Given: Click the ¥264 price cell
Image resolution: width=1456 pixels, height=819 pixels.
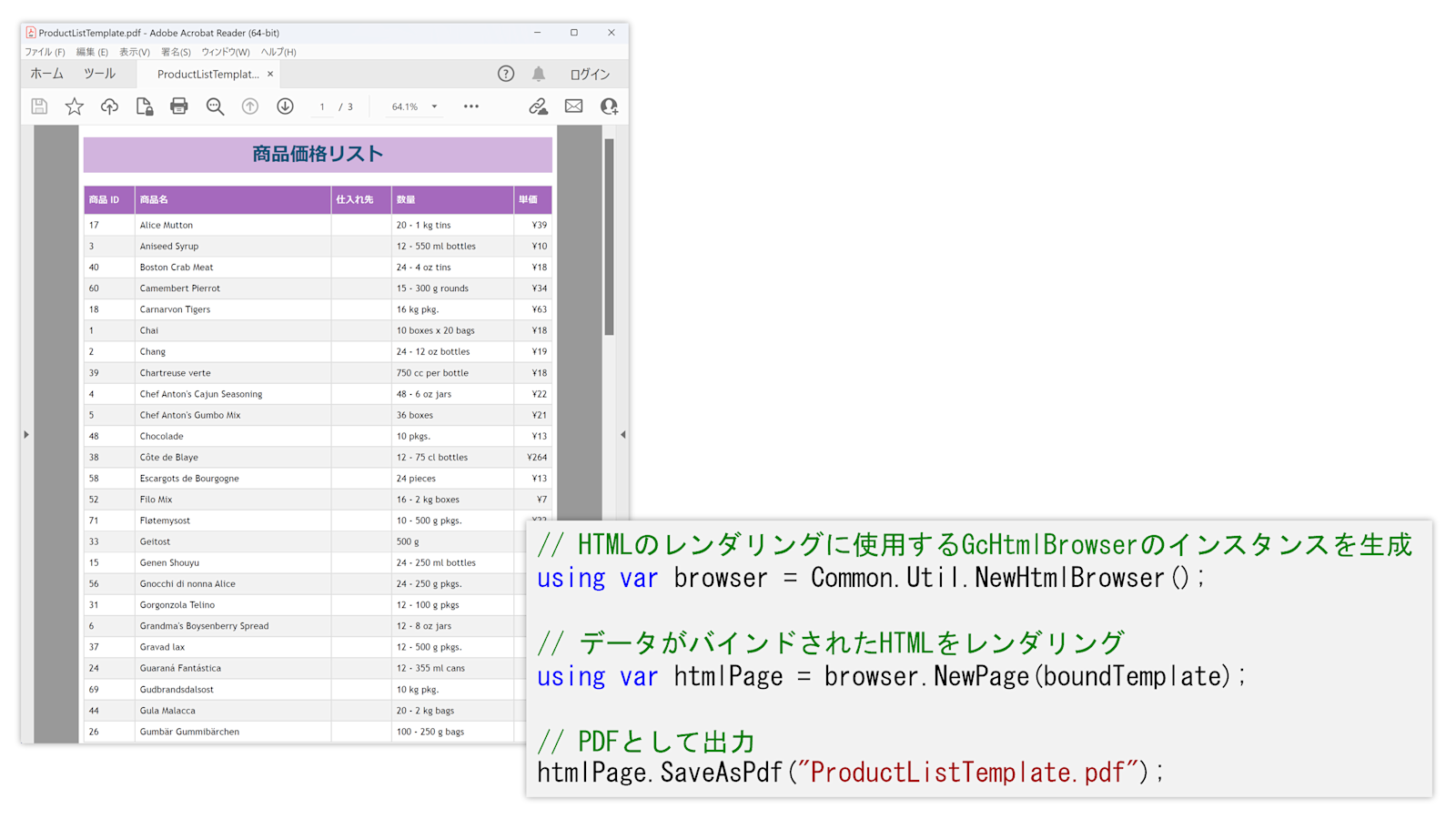Looking at the screenshot, I should (533, 457).
